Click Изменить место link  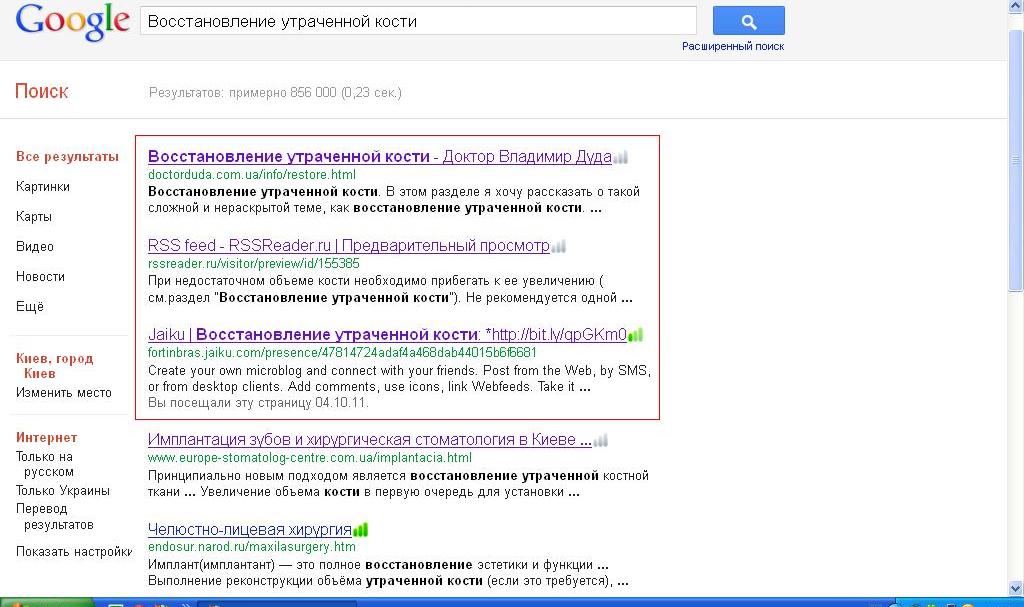(x=63, y=393)
